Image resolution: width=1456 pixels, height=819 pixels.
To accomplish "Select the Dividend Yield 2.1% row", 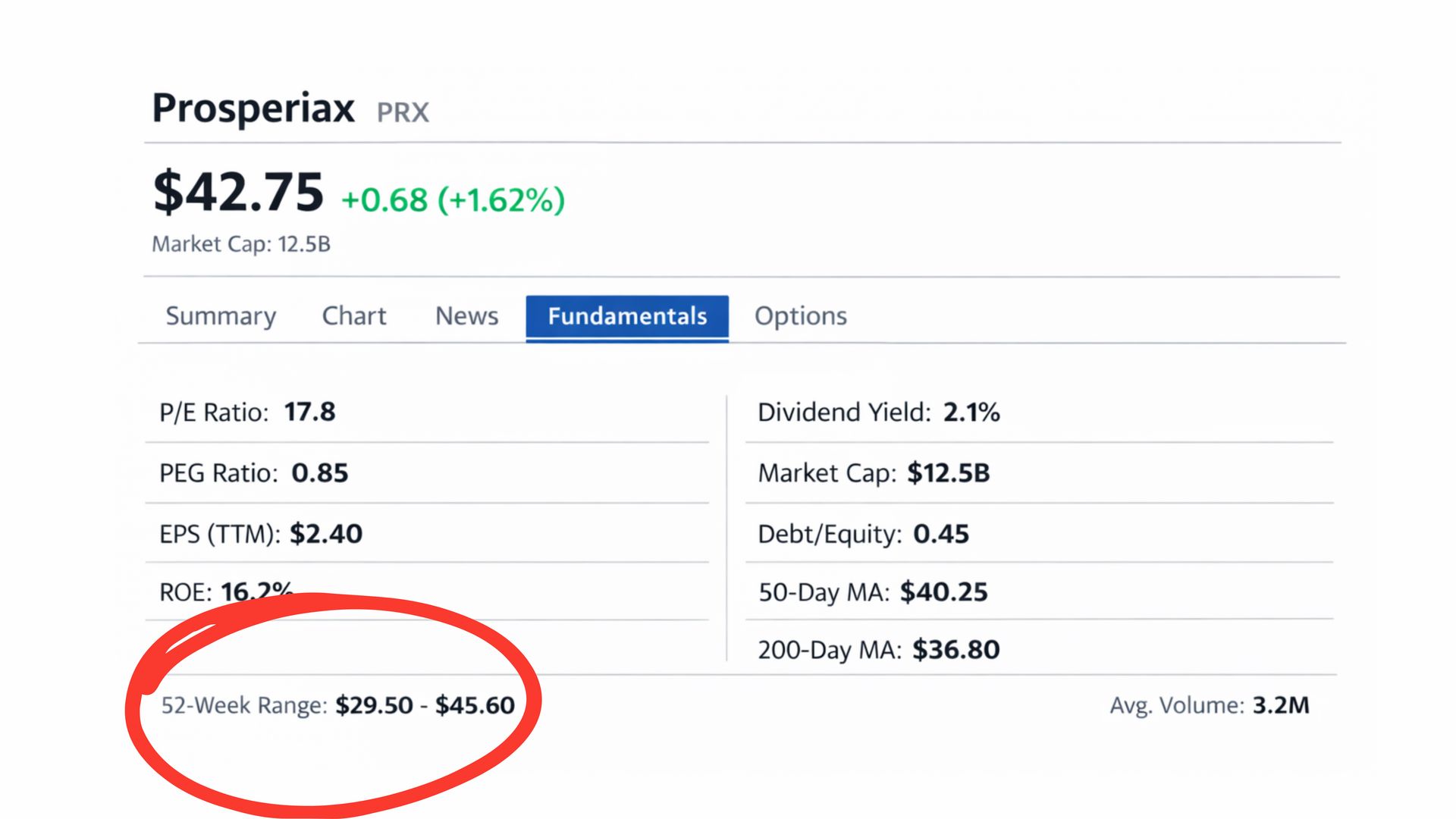I will (x=878, y=413).
